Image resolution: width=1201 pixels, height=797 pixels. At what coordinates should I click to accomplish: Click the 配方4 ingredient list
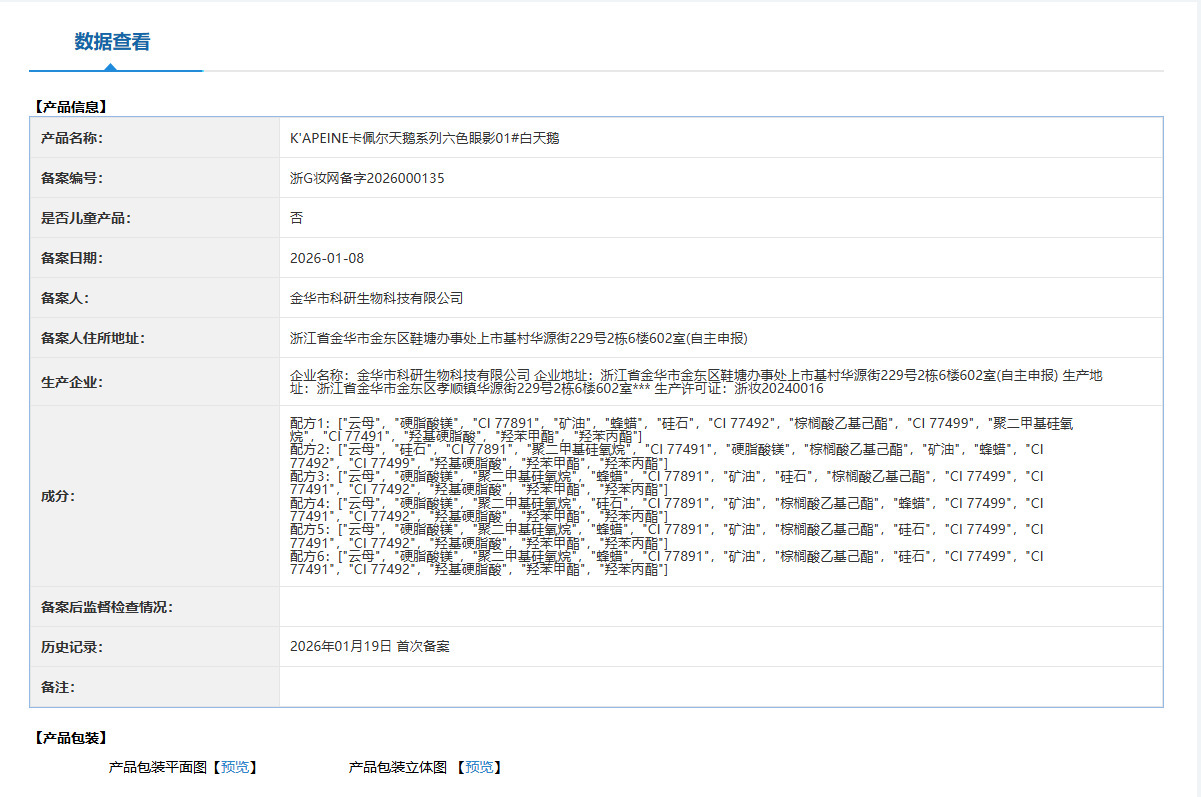[x=667, y=510]
